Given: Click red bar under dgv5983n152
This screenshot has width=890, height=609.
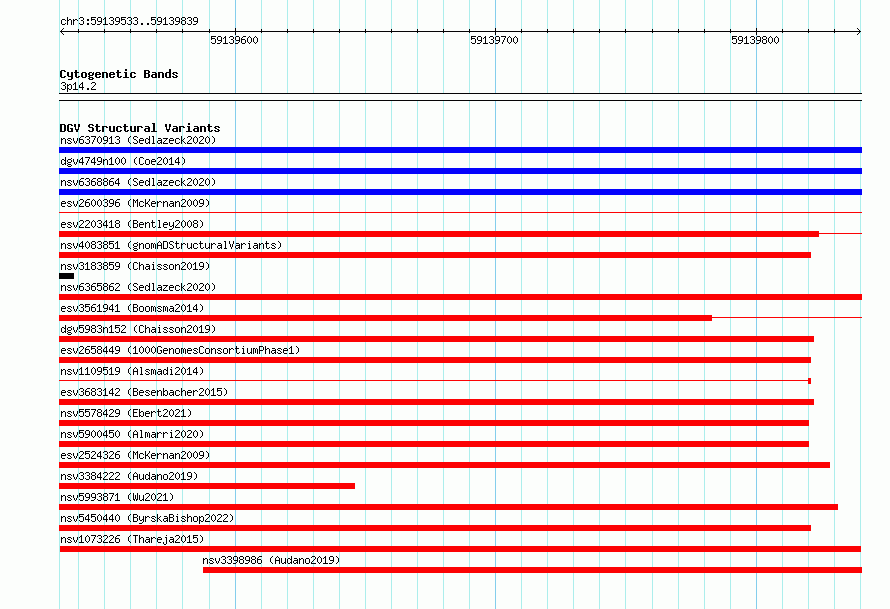Looking at the screenshot, I should pos(436,339).
